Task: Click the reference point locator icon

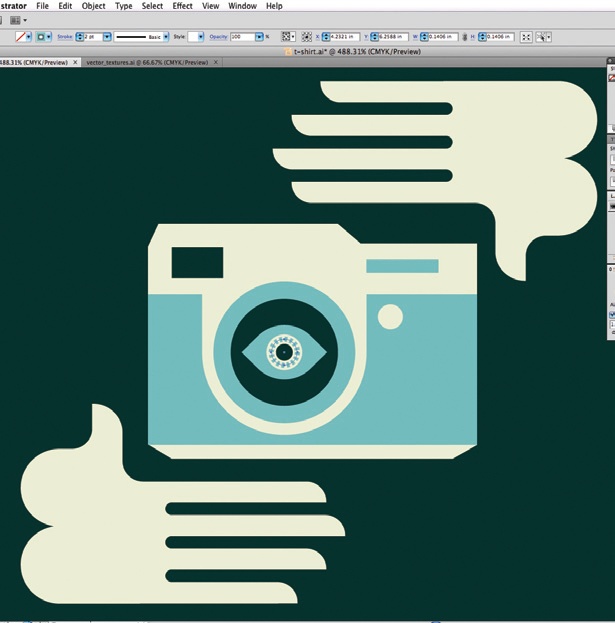Action: click(x=306, y=37)
